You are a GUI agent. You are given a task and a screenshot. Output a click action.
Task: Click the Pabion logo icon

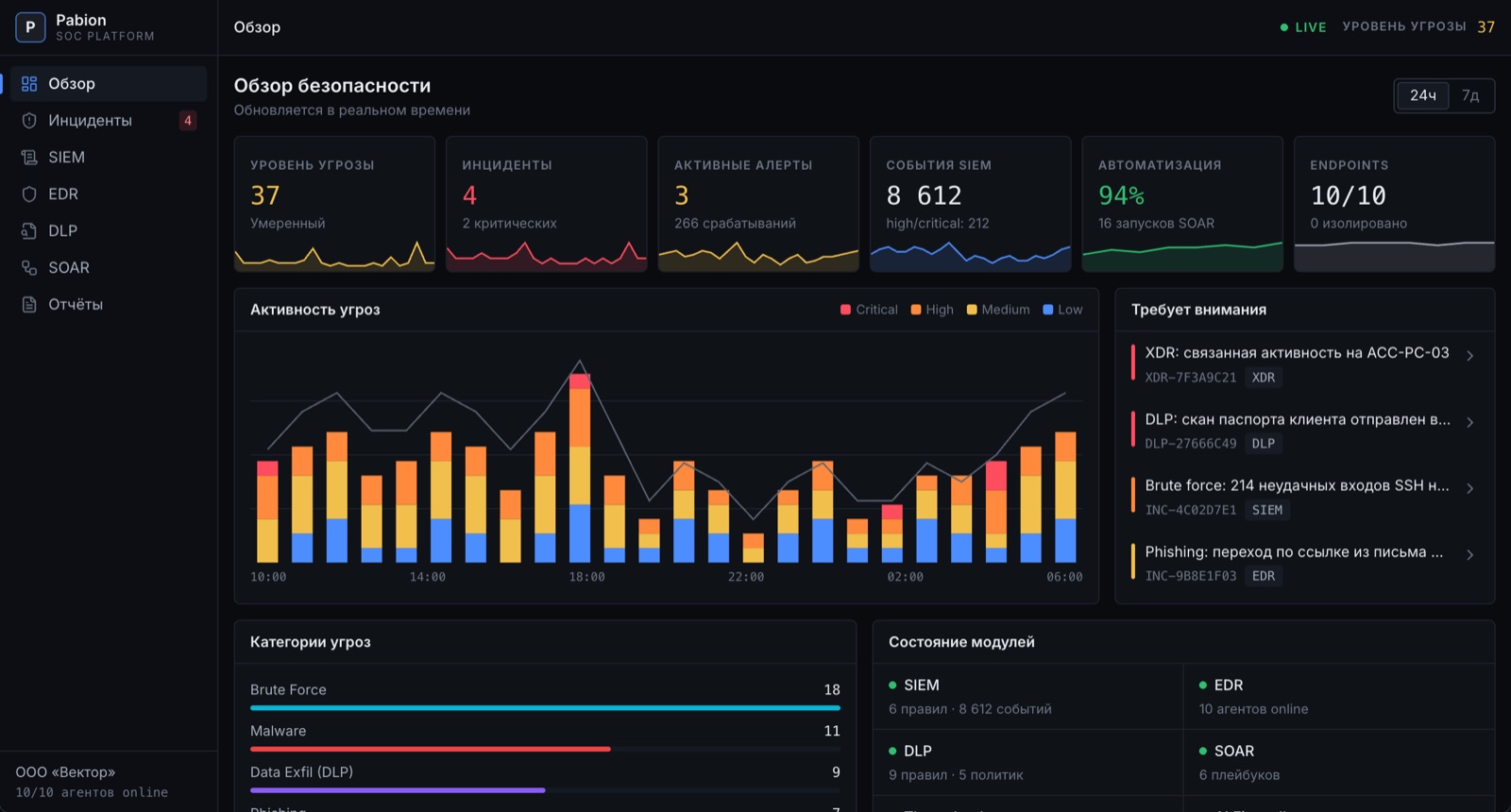tap(30, 27)
